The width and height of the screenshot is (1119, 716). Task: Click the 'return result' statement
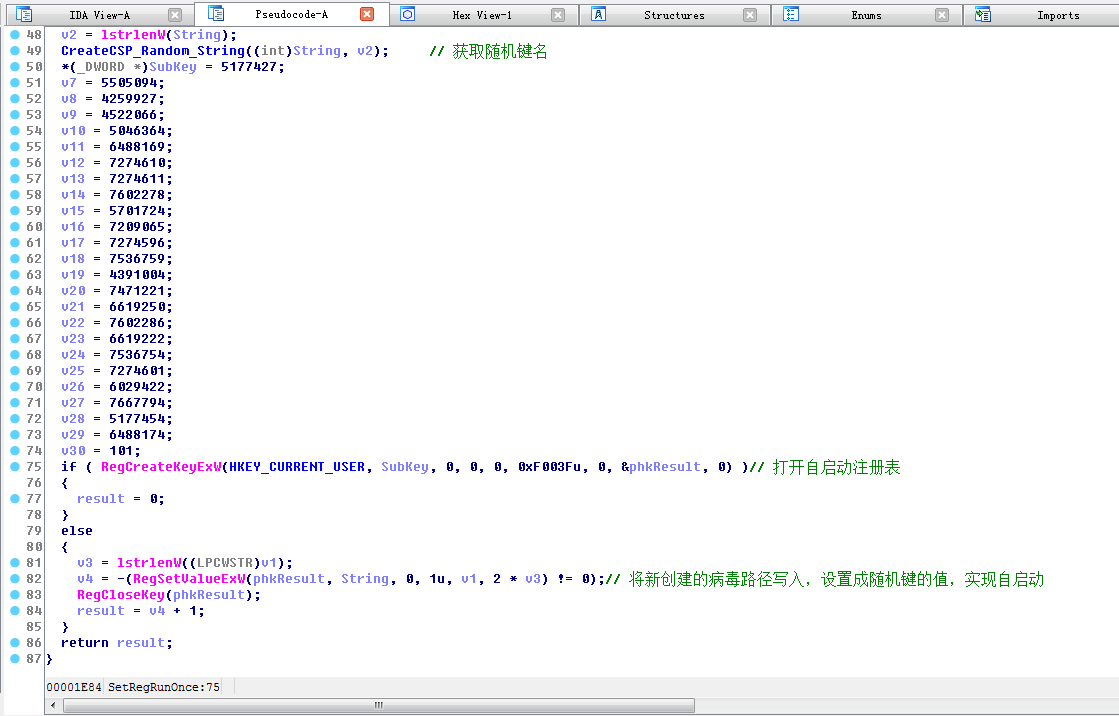coord(116,643)
